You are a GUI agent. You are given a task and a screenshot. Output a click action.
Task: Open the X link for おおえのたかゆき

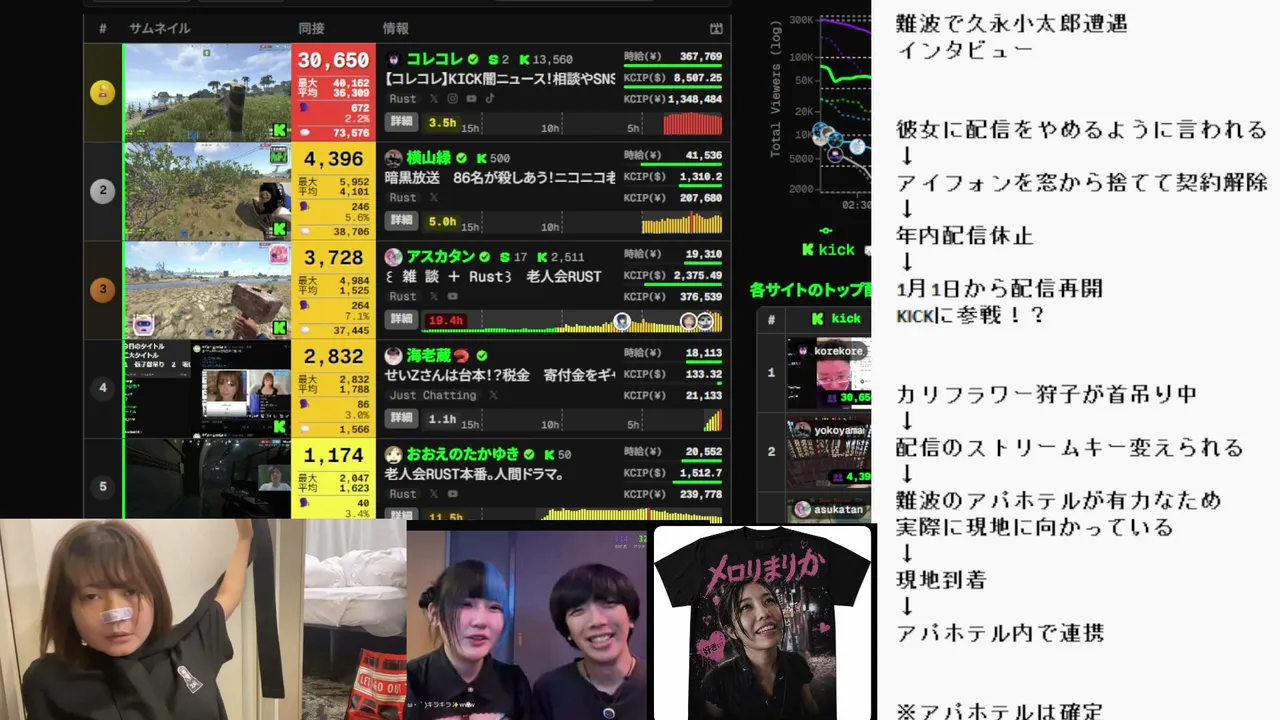coord(434,494)
